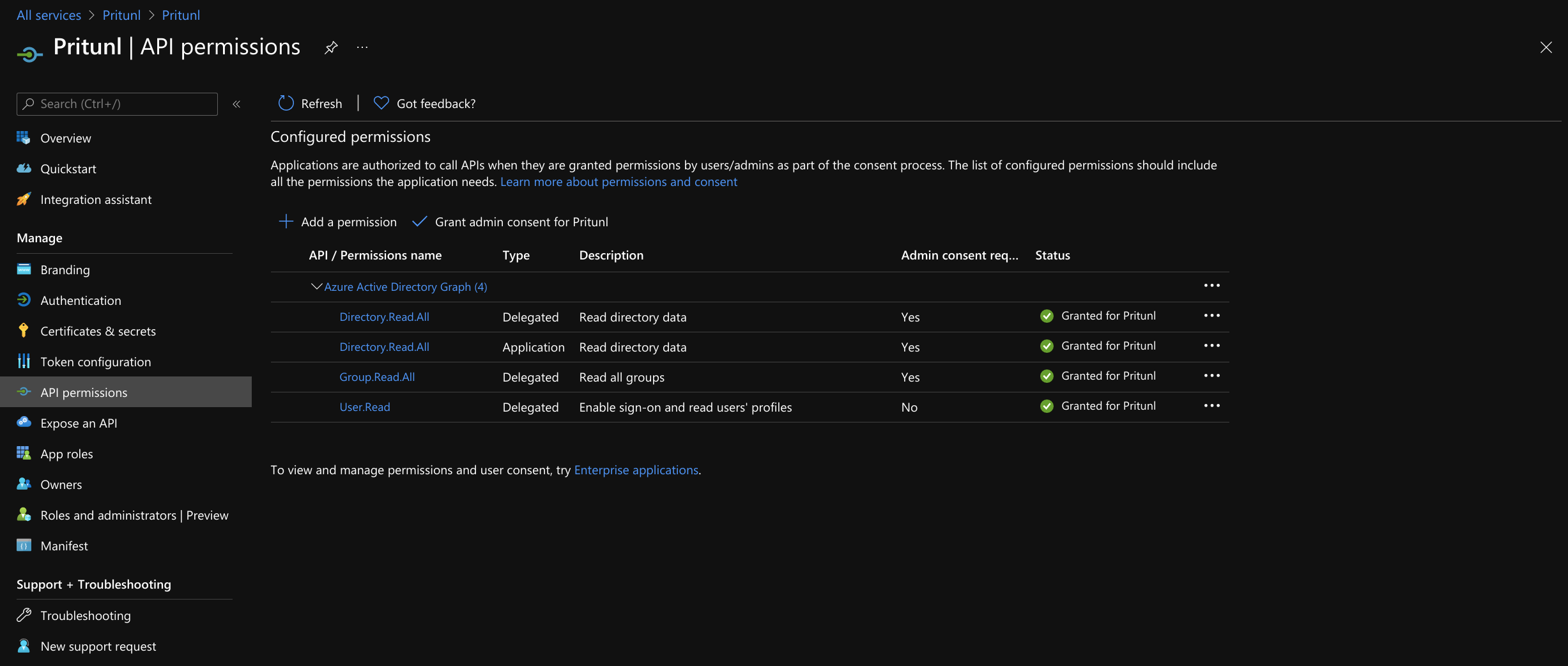Open the more options ellipsis near title
1568x666 pixels.
[362, 47]
